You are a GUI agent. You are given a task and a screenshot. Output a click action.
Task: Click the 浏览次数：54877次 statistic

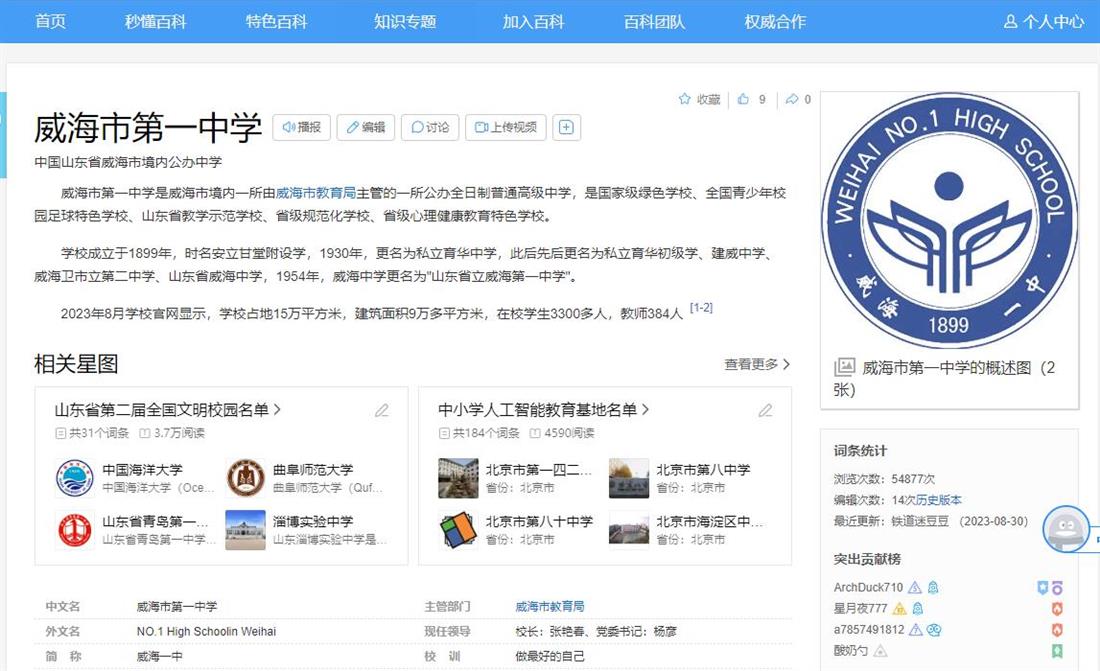pyautogui.click(x=884, y=479)
